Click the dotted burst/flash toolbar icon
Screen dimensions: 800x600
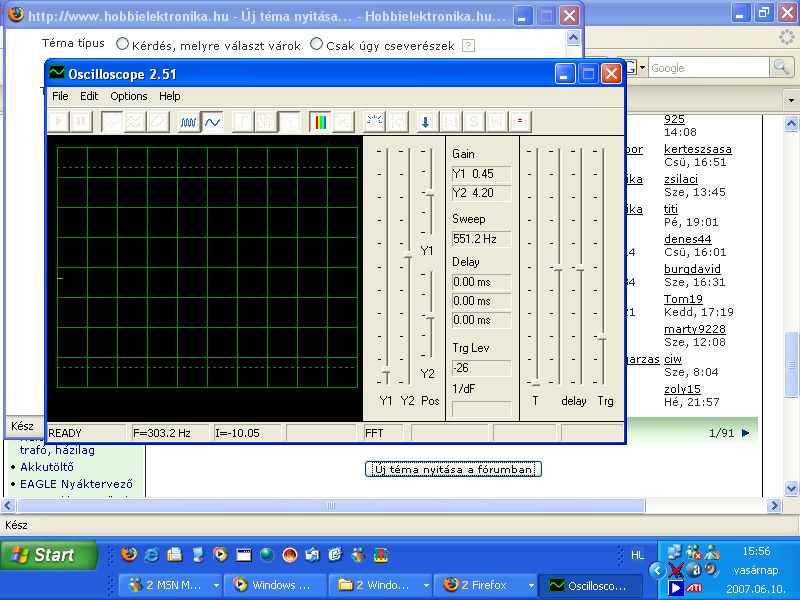[x=374, y=121]
